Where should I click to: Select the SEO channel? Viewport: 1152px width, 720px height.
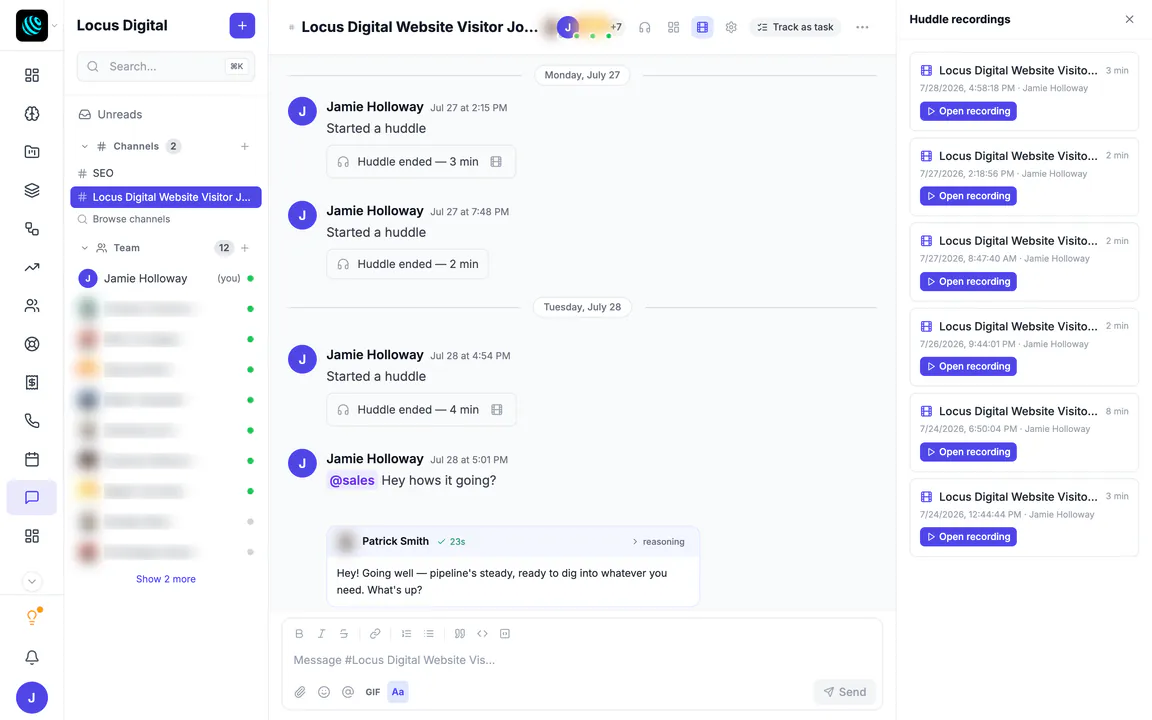(x=166, y=173)
